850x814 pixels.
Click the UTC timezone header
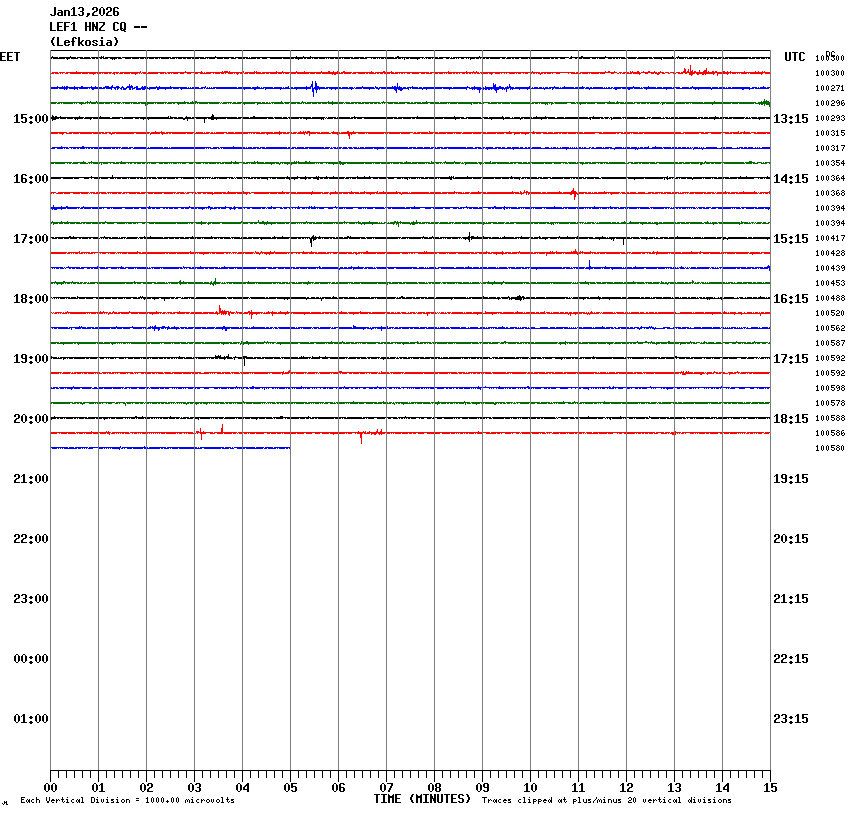pyautogui.click(x=794, y=57)
